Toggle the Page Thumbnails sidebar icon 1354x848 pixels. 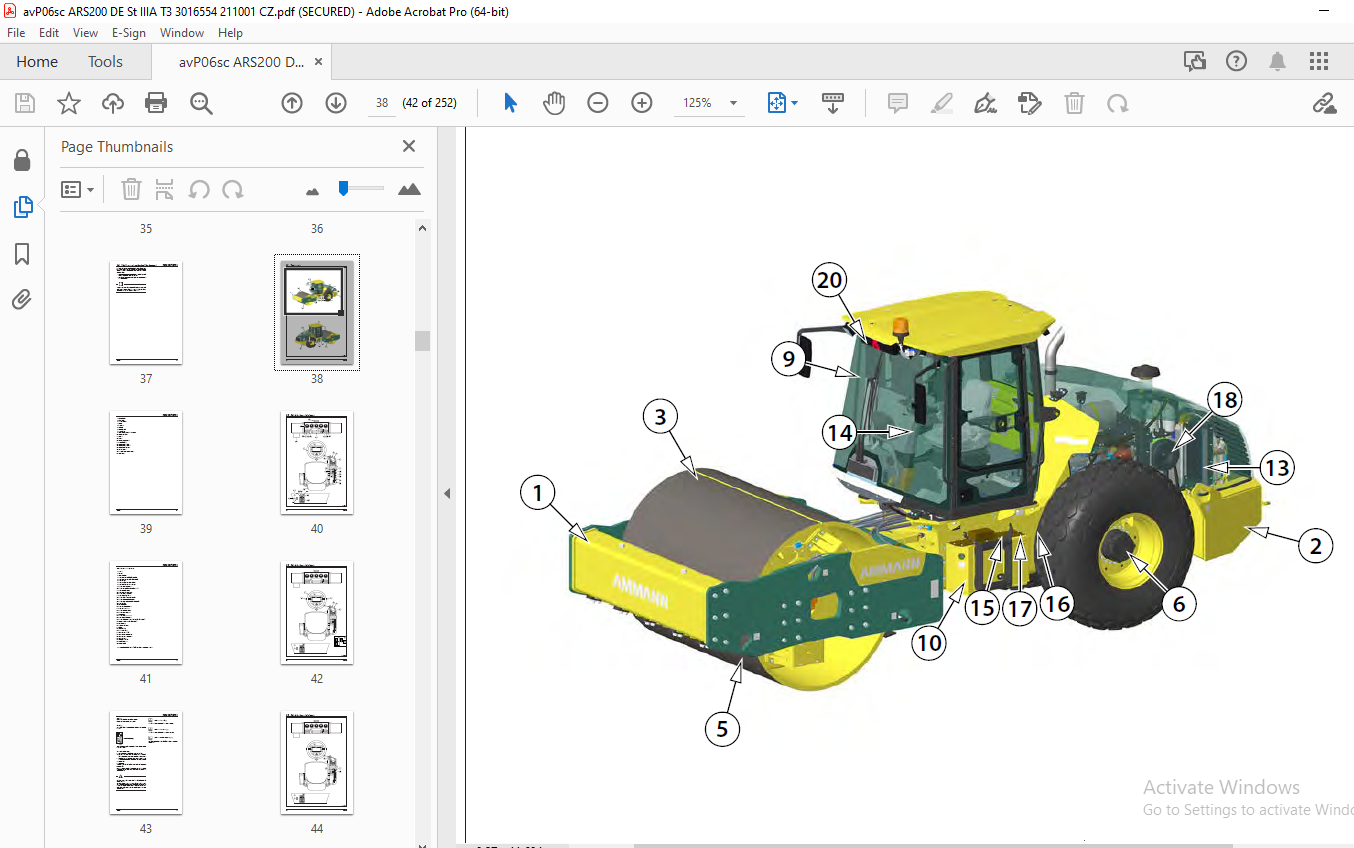pyautogui.click(x=22, y=207)
